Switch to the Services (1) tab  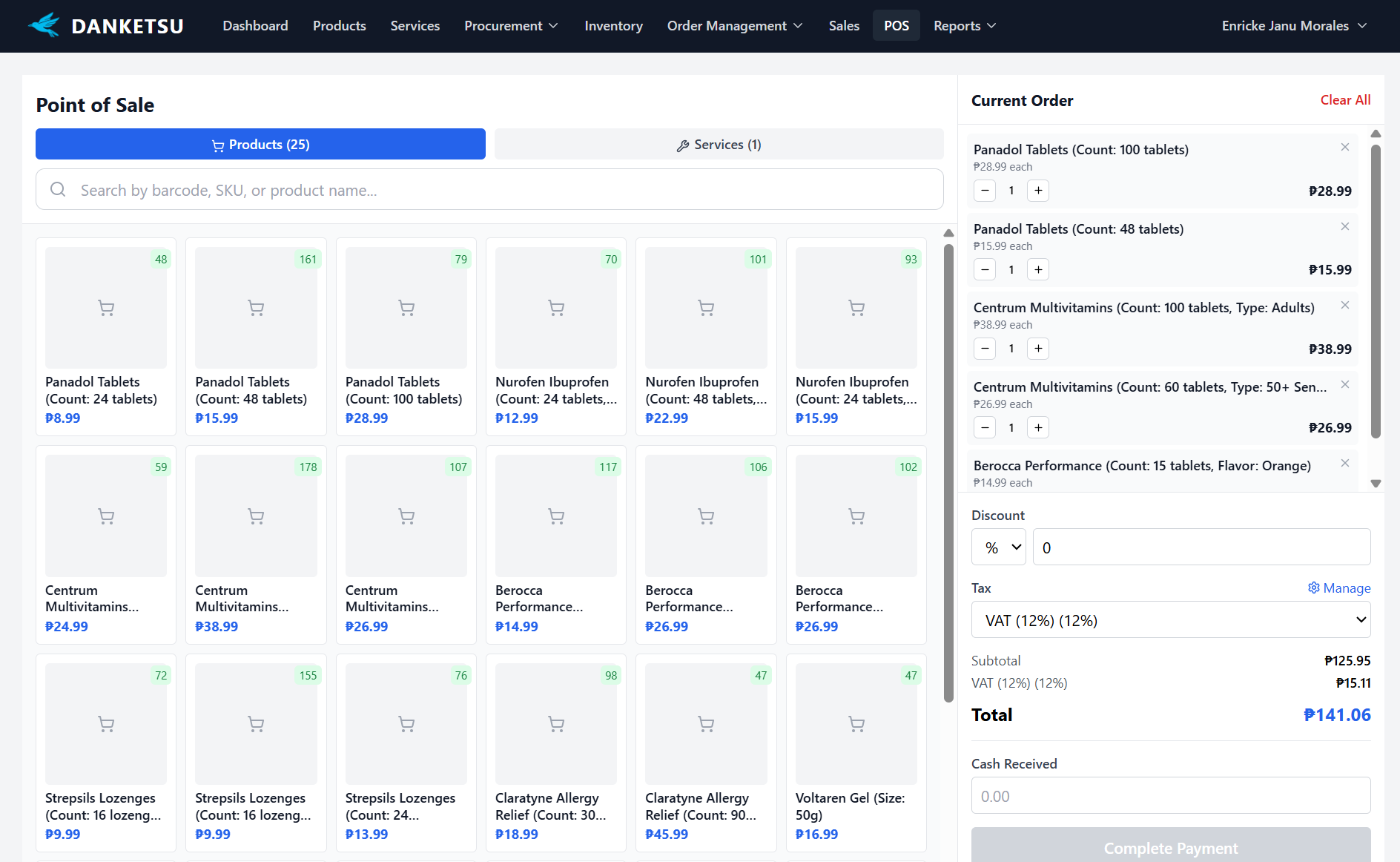pyautogui.click(x=719, y=145)
